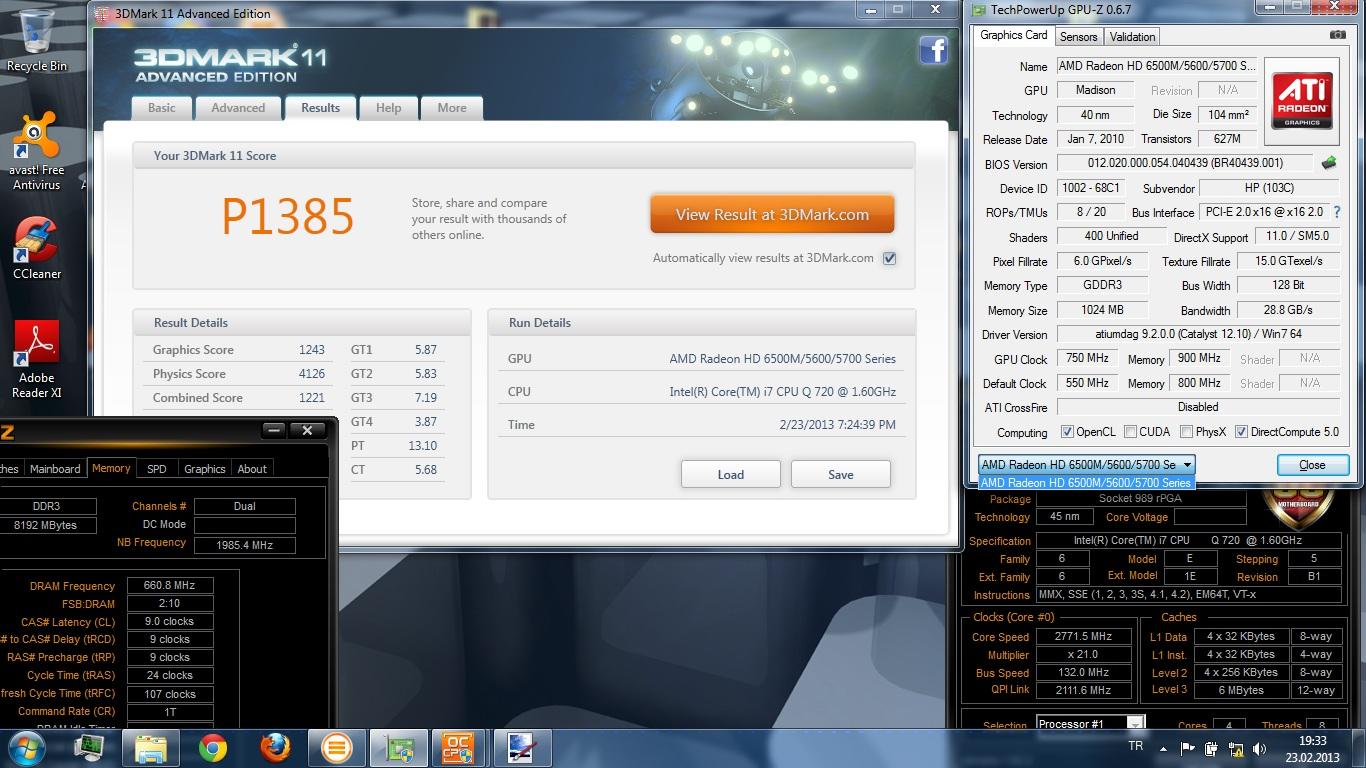This screenshot has width=1366, height=768.
Task: Open the About tab in CPU-Z
Action: coord(252,469)
